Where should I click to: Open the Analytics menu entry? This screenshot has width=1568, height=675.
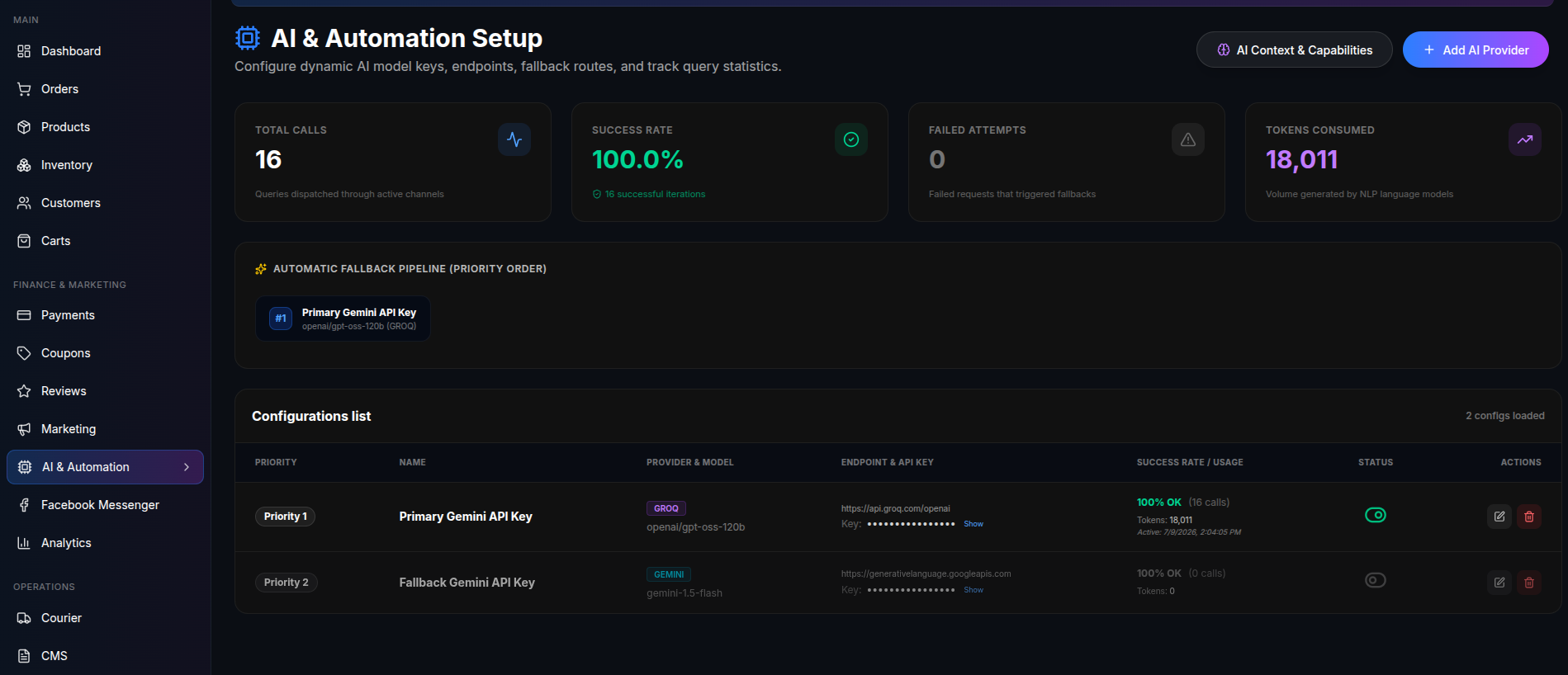(x=105, y=543)
